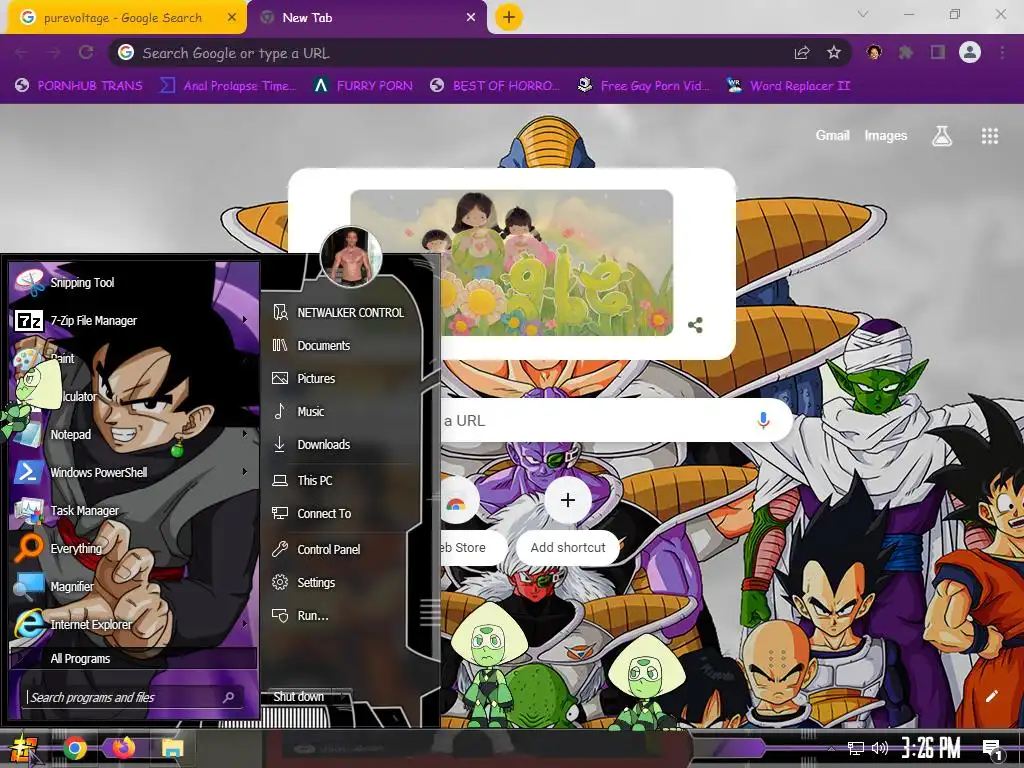Share this page icon

coord(802,53)
